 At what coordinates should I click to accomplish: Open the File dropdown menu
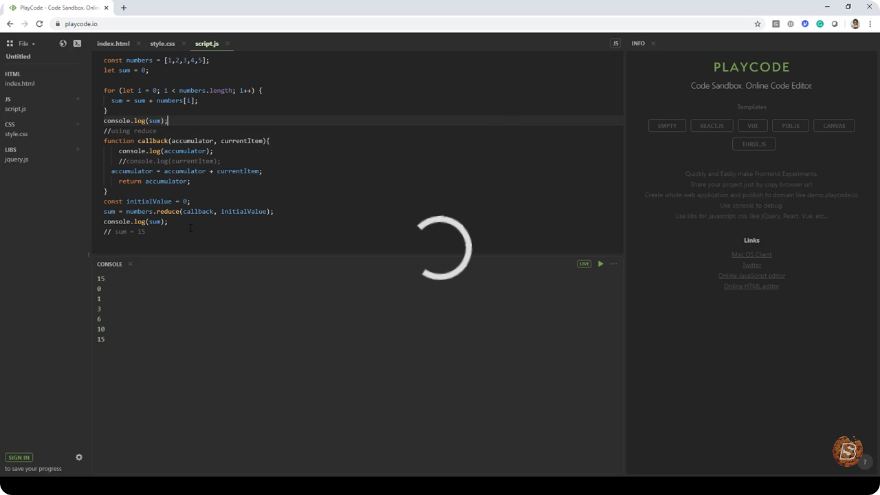click(26, 43)
